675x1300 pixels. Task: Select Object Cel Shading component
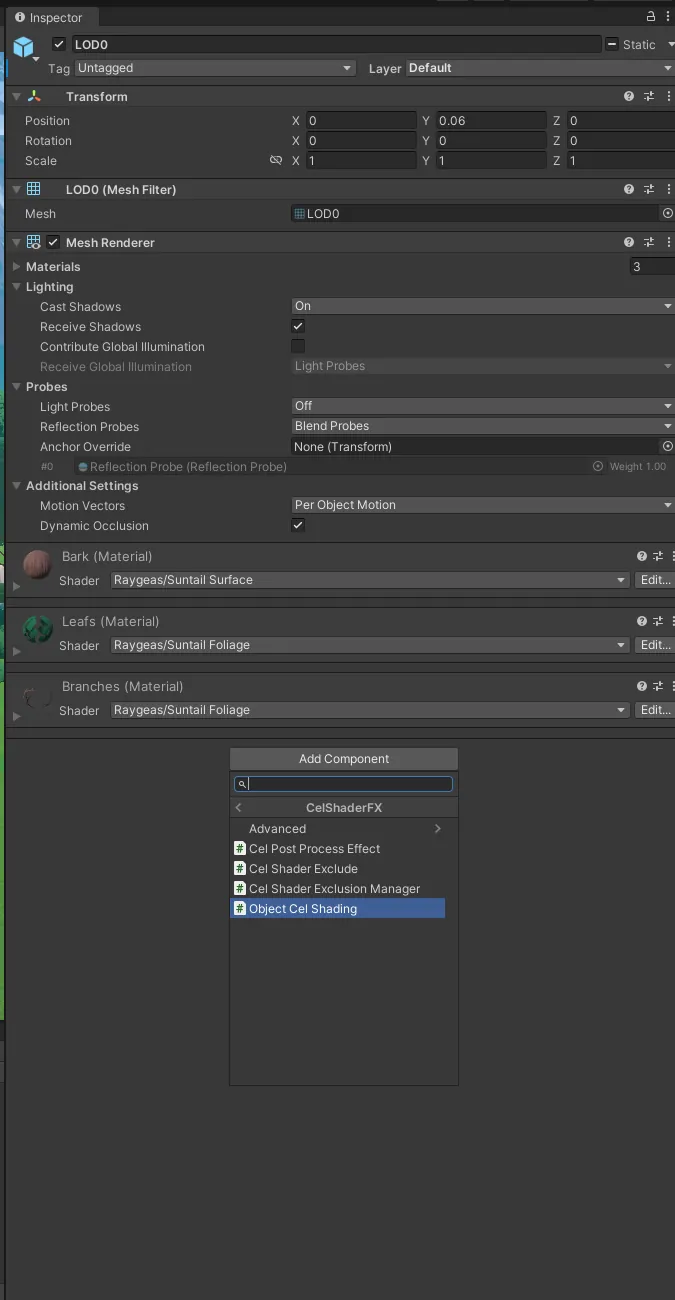338,908
